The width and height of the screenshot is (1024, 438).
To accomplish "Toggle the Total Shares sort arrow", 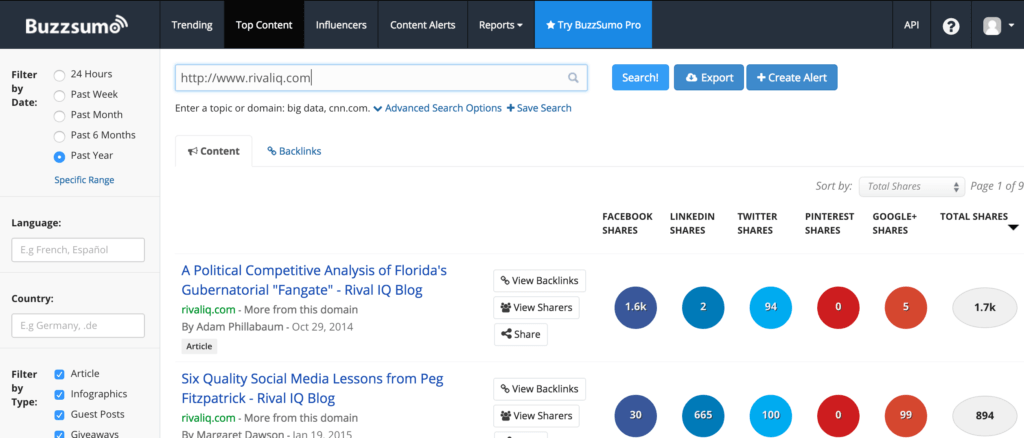I will [x=1013, y=228].
